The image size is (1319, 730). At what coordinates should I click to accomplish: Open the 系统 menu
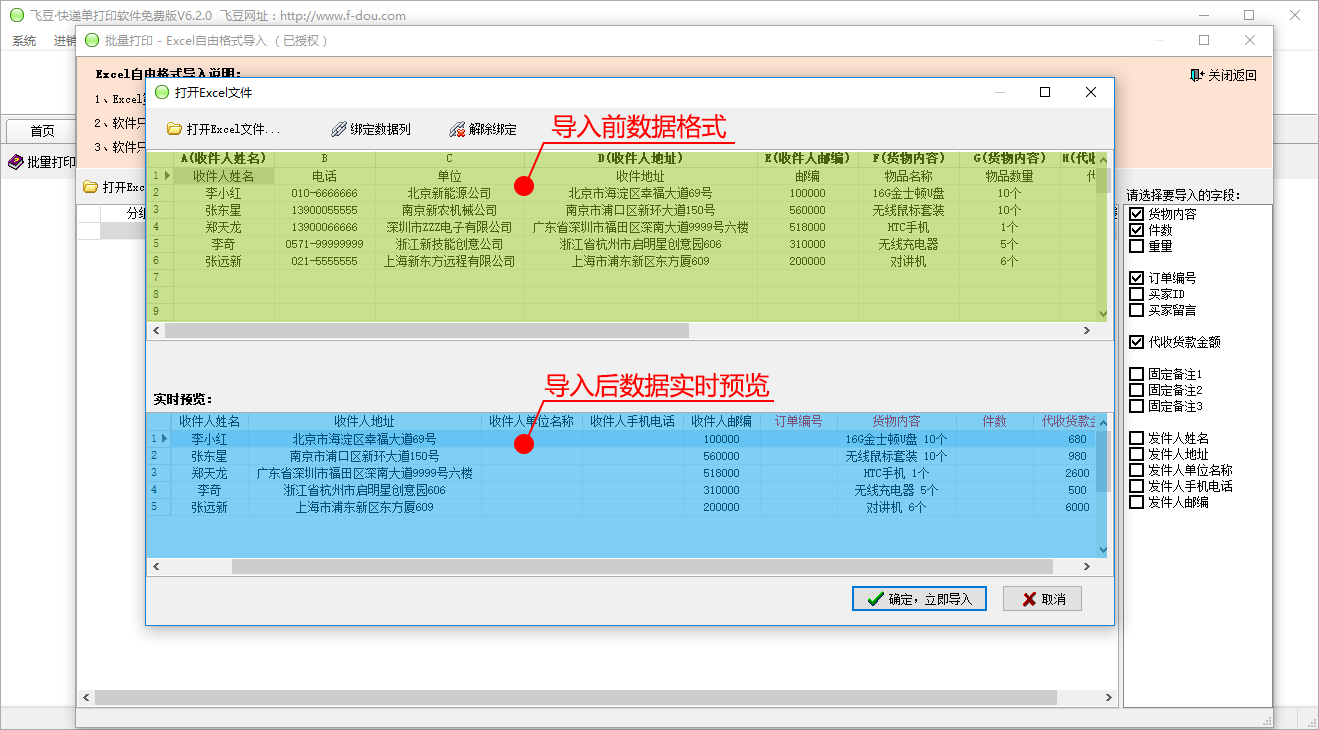pos(24,41)
